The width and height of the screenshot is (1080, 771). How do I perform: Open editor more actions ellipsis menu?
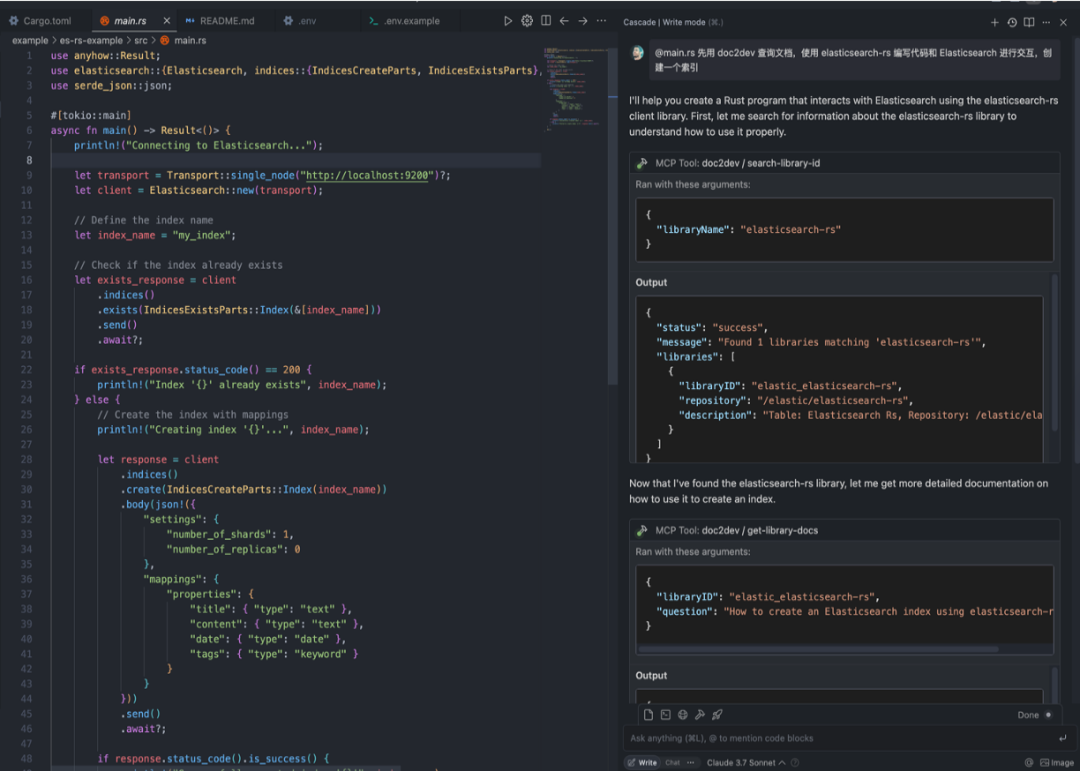click(x=601, y=21)
